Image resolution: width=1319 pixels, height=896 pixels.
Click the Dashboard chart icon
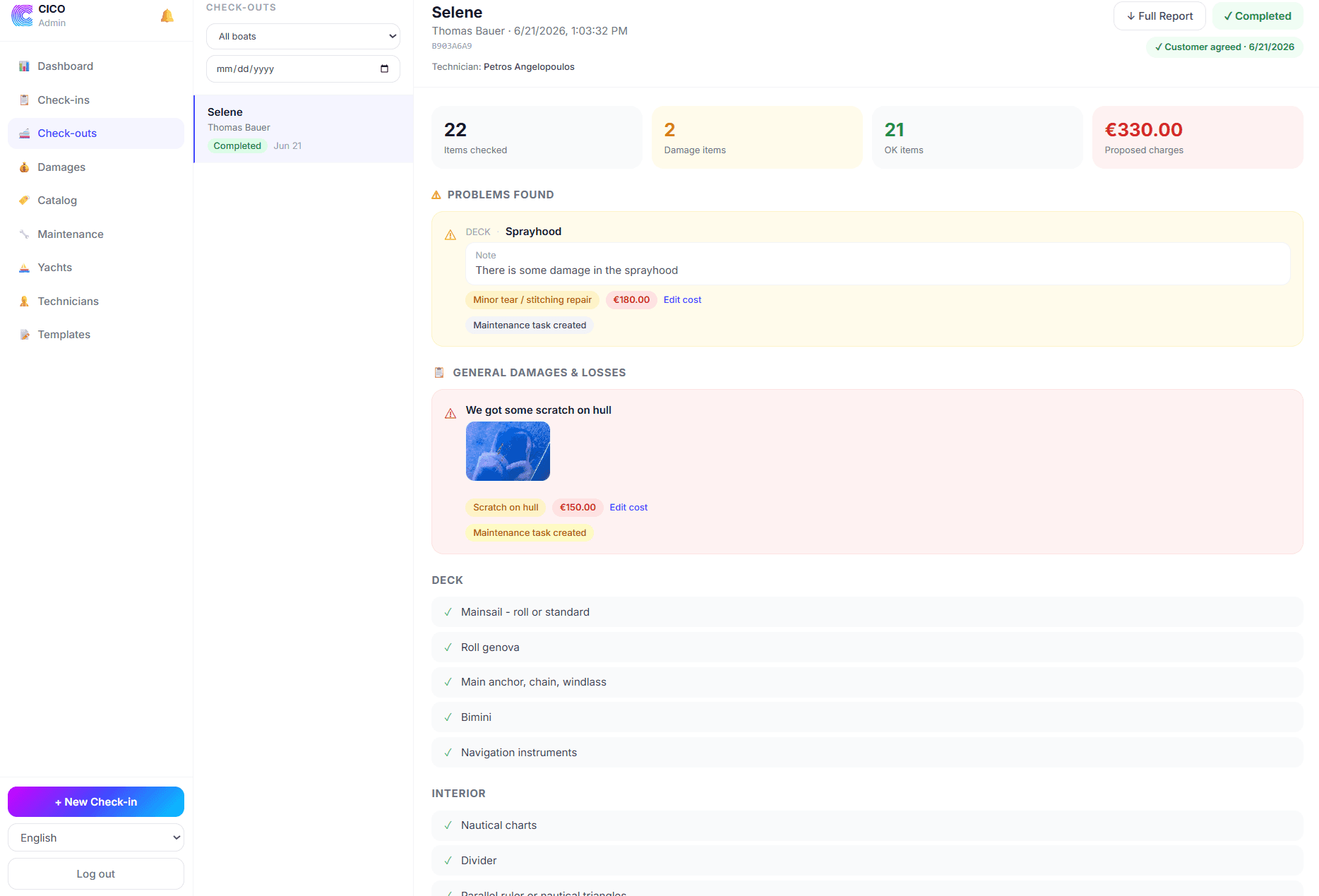[x=24, y=66]
